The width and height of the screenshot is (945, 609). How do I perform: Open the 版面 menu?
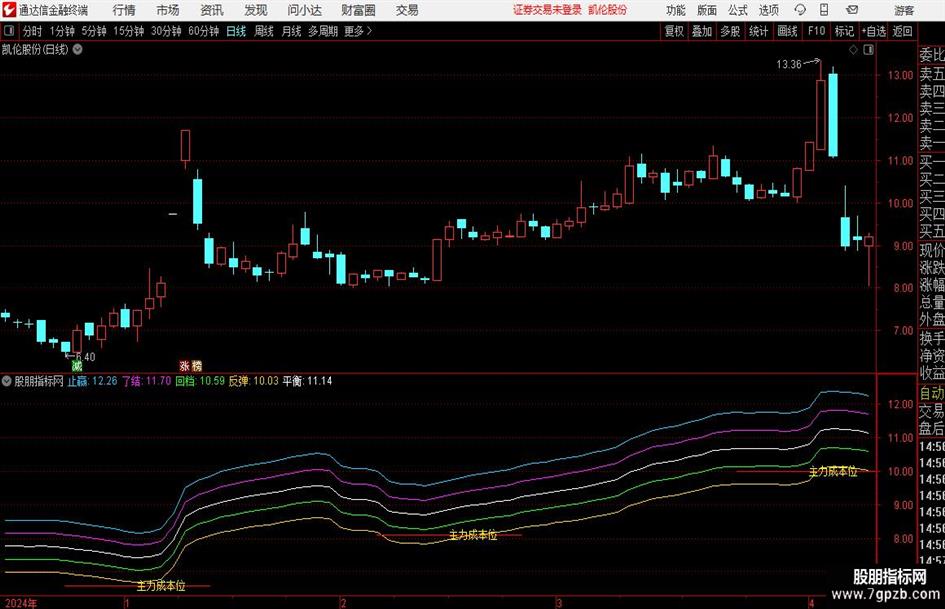pyautogui.click(x=706, y=10)
